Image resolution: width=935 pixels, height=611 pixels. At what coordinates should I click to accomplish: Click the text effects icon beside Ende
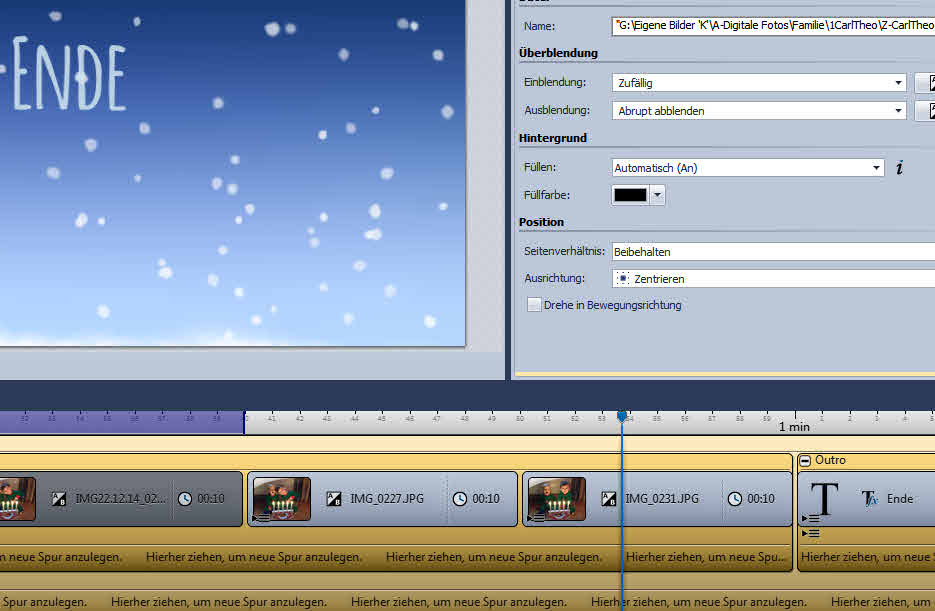click(x=869, y=498)
